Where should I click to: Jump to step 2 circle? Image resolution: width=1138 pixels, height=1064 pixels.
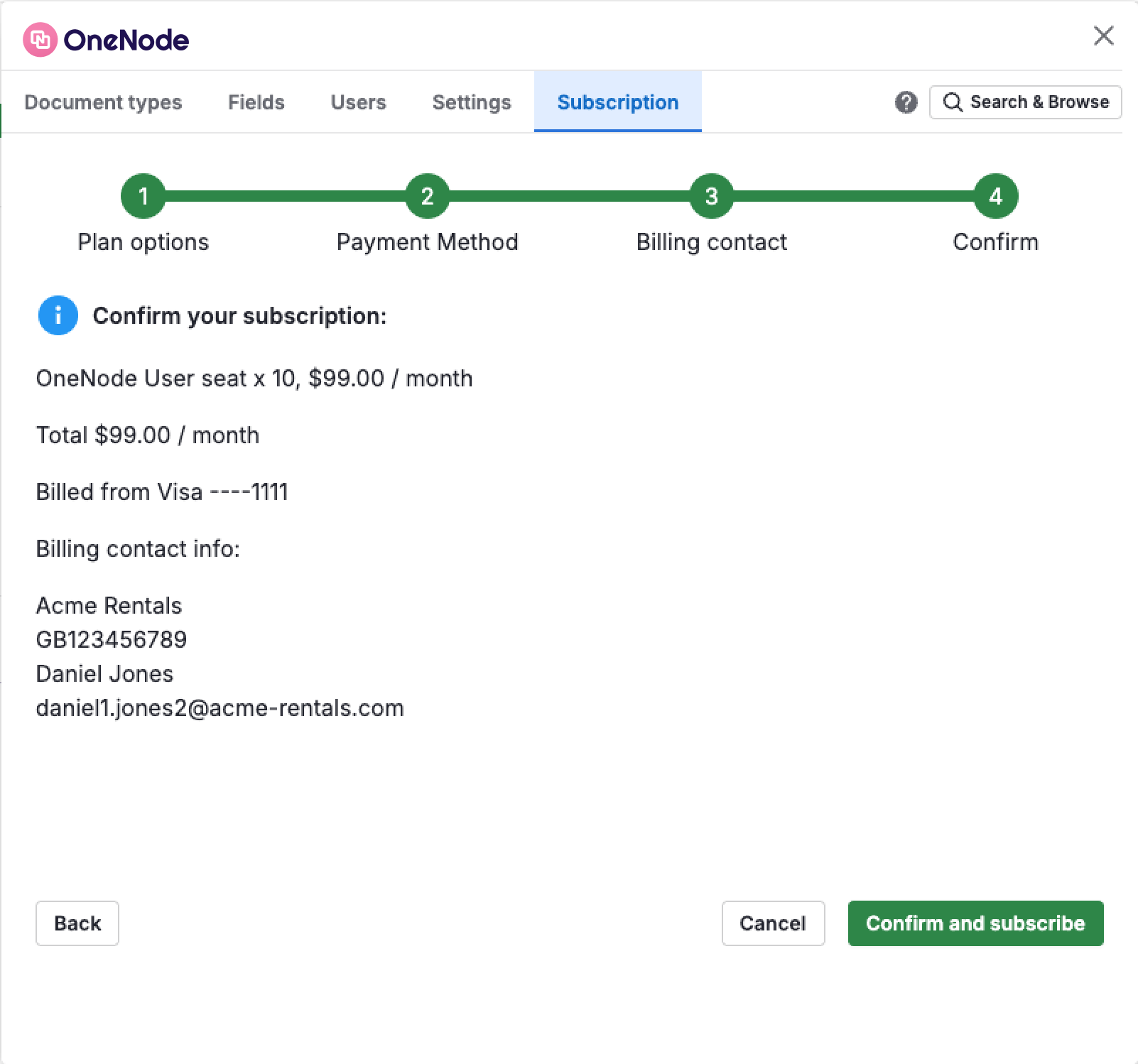[427, 196]
